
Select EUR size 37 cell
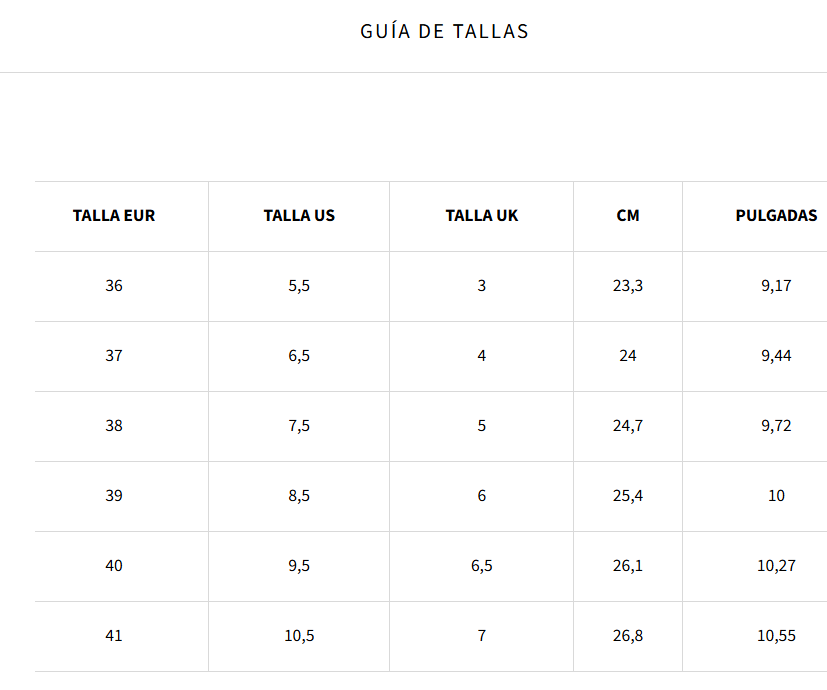pyautogui.click(x=114, y=356)
